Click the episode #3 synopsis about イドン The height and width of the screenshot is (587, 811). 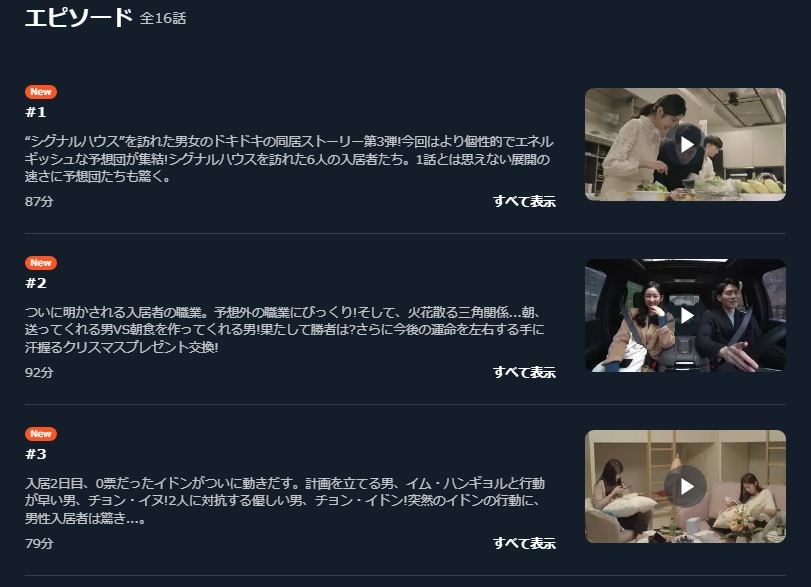pos(285,501)
